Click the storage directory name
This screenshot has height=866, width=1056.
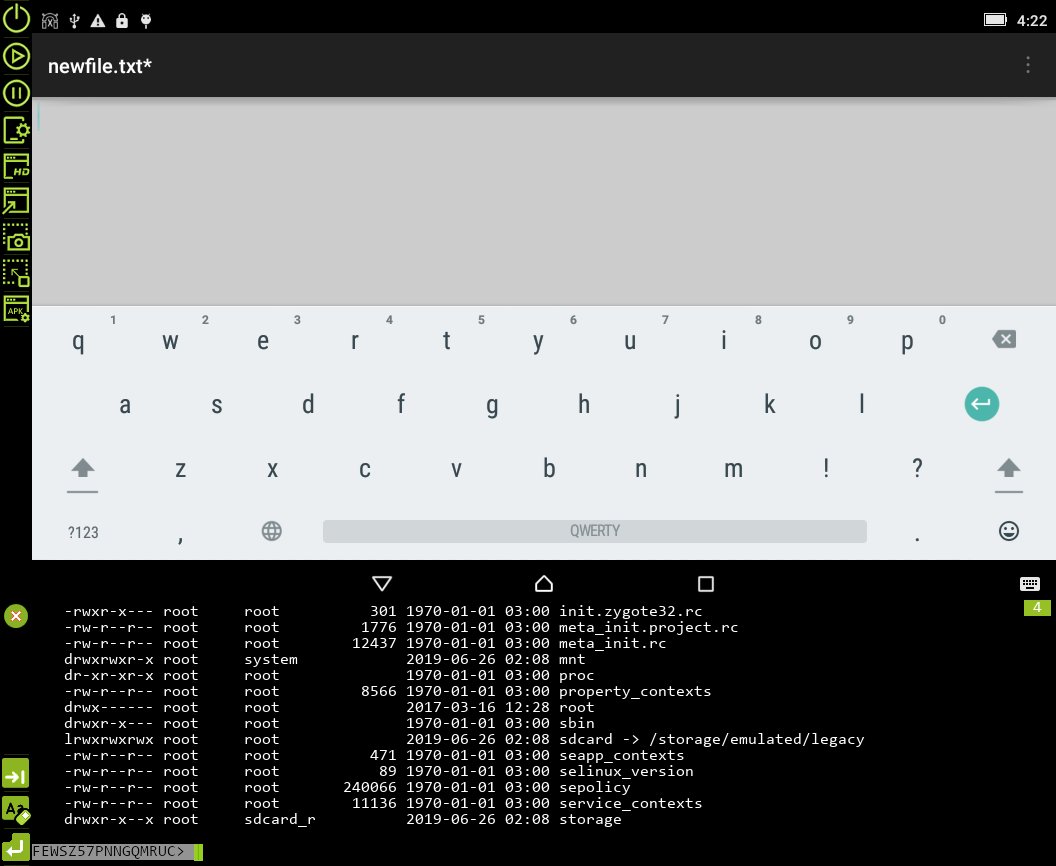point(590,819)
